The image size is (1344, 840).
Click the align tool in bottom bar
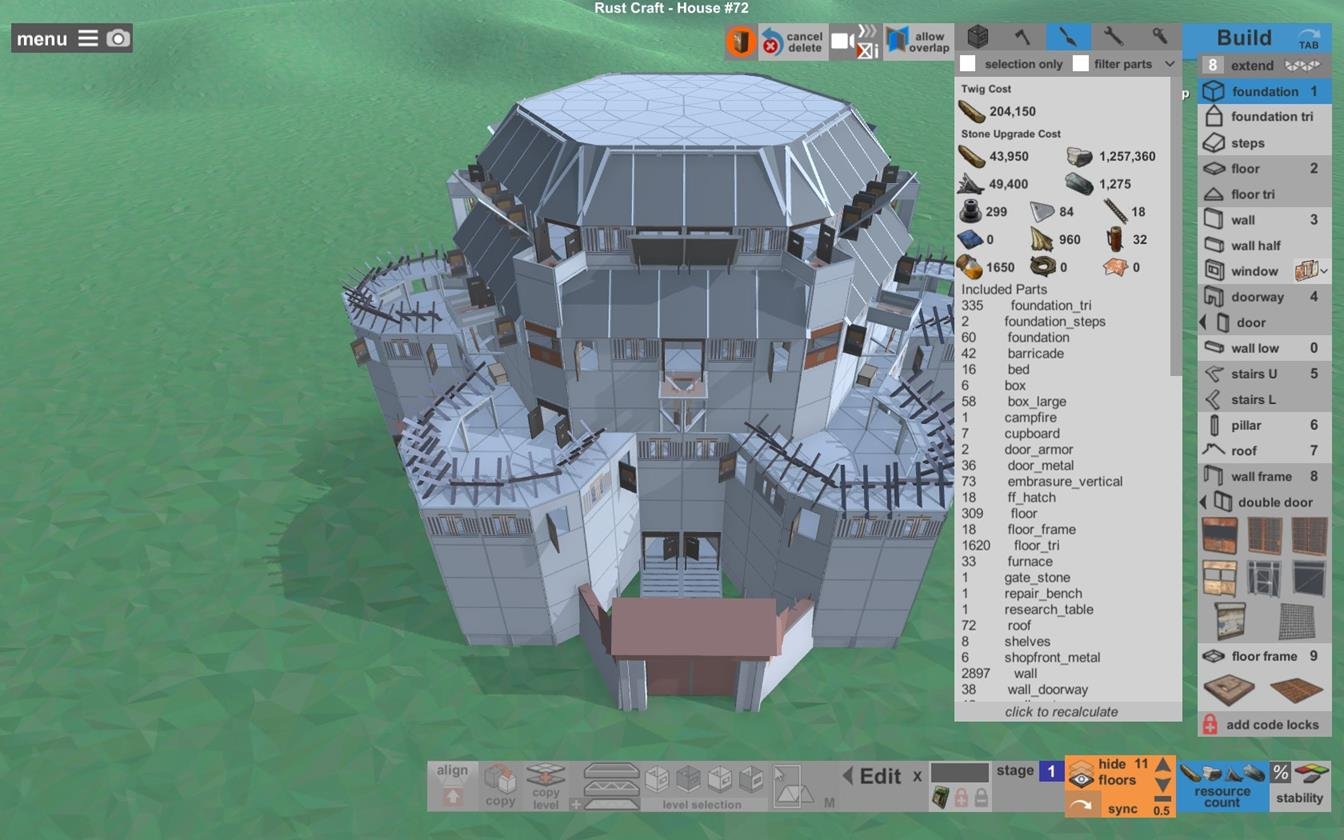tap(452, 785)
